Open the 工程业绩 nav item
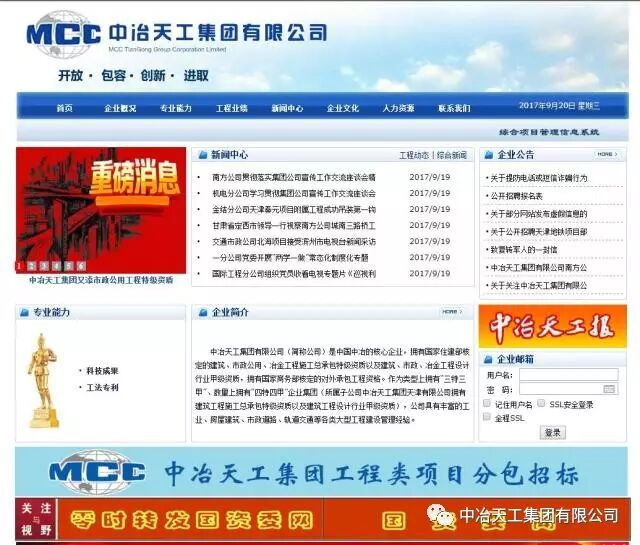This screenshot has width=640, height=545. click(232, 108)
